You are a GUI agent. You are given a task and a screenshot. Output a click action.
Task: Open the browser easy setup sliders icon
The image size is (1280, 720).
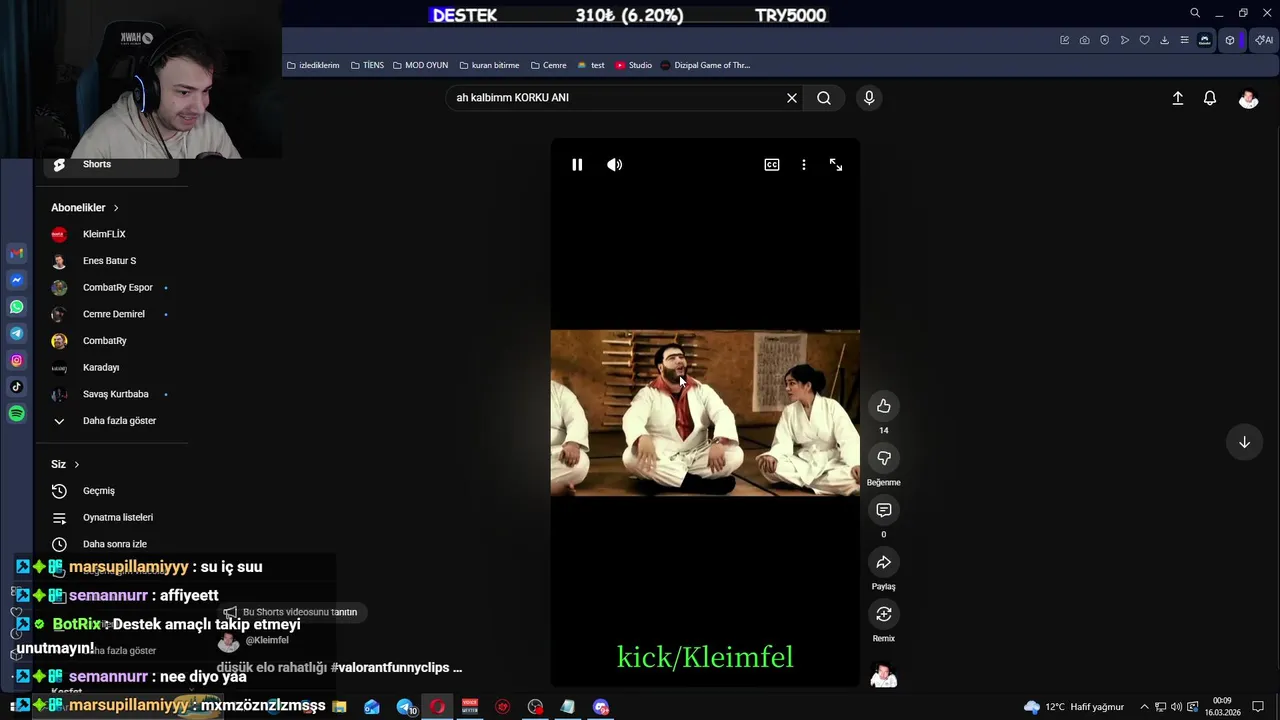[x=1184, y=40]
